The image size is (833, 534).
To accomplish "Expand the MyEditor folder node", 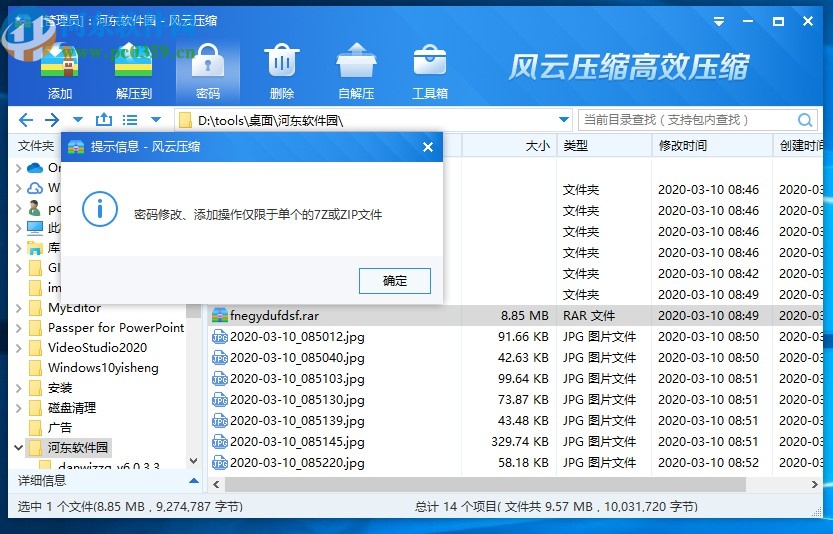I will point(19,308).
